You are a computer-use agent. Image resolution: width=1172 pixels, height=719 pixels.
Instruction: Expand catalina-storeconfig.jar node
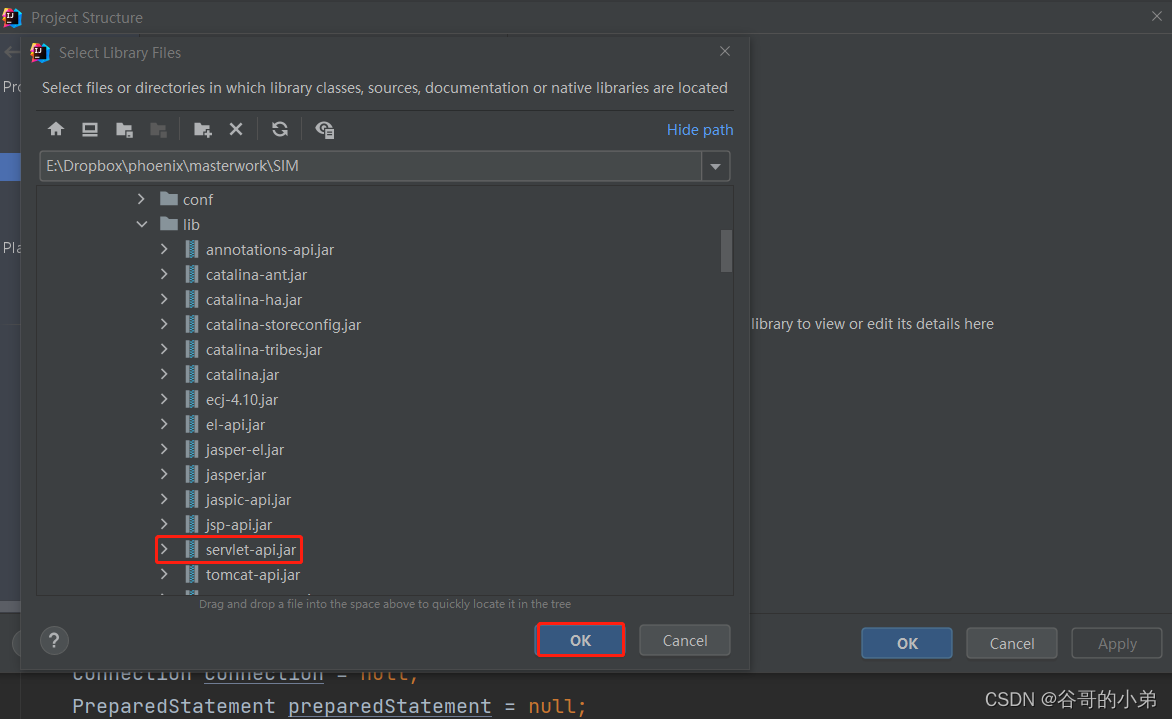point(164,324)
